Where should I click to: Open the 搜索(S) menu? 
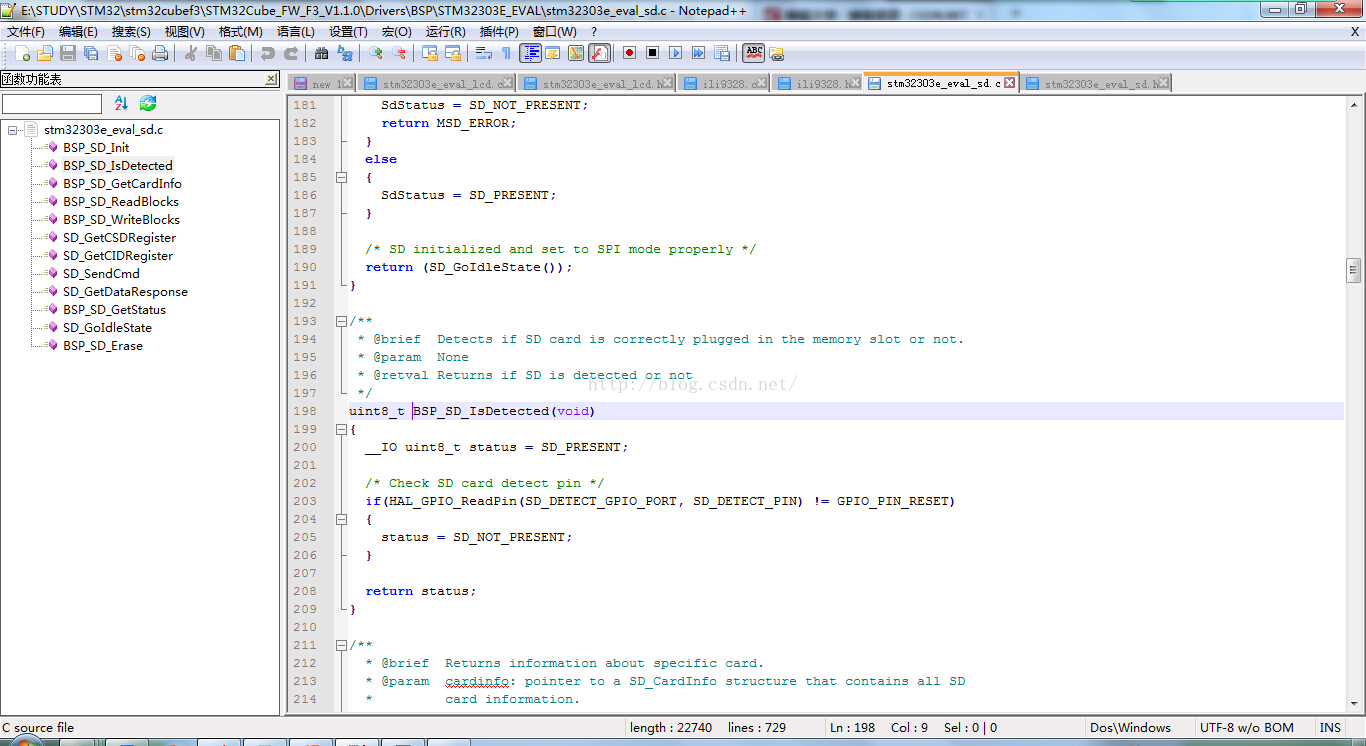pos(131,32)
